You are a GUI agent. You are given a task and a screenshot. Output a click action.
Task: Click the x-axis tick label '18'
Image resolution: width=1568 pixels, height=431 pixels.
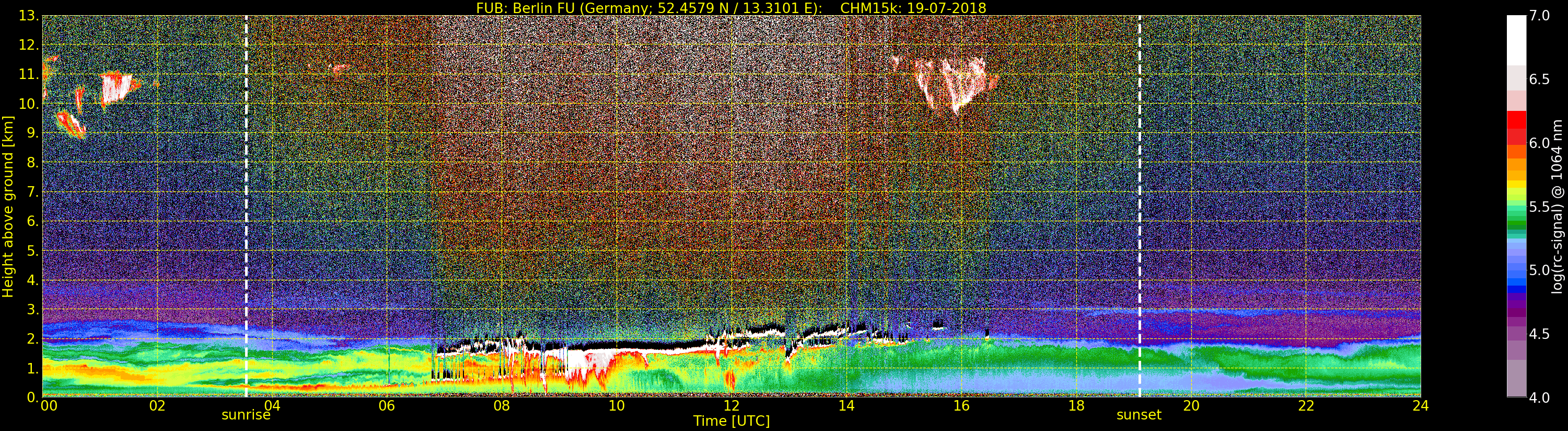tap(1076, 406)
